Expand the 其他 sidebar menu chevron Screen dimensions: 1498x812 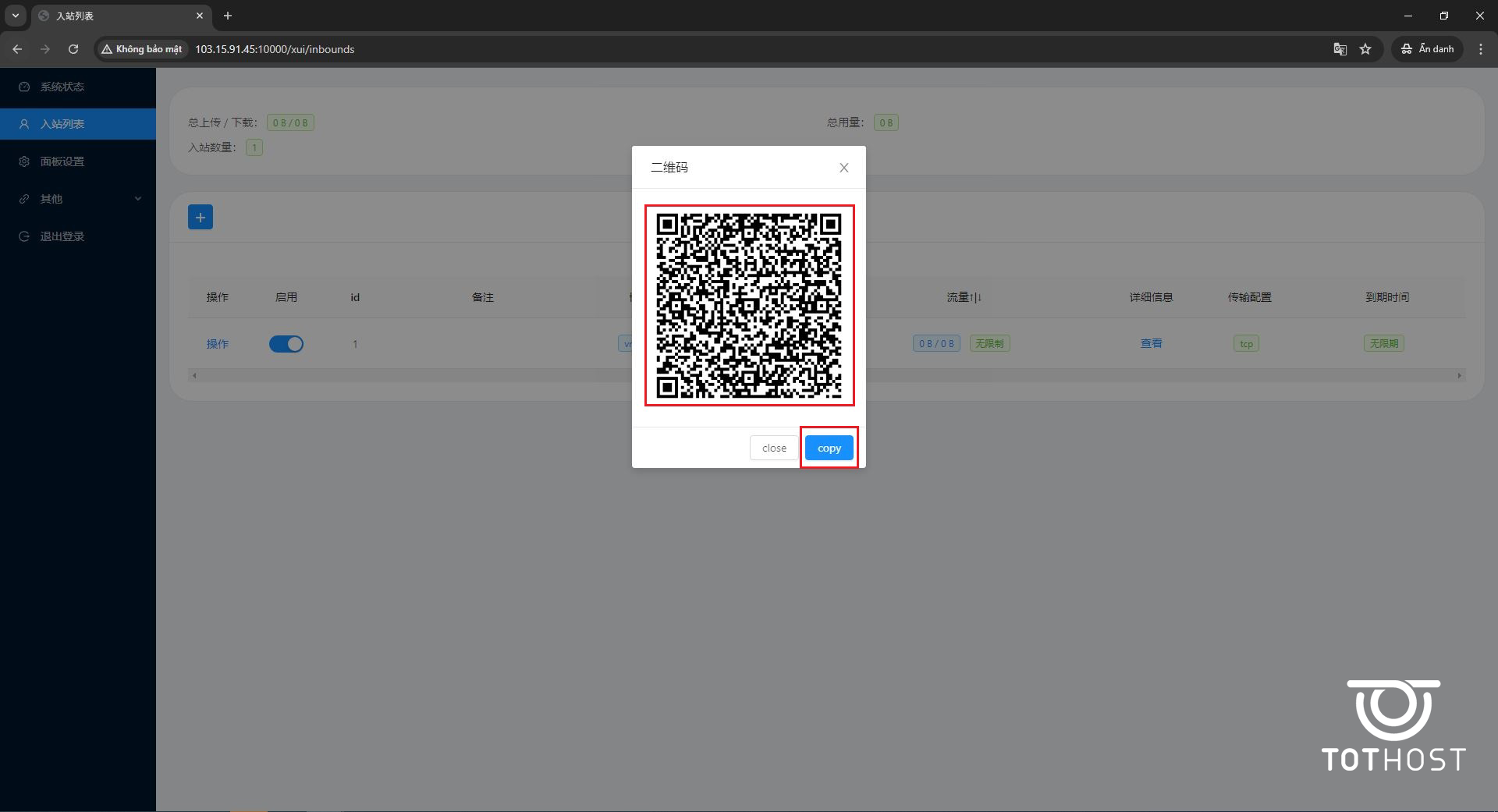[138, 198]
